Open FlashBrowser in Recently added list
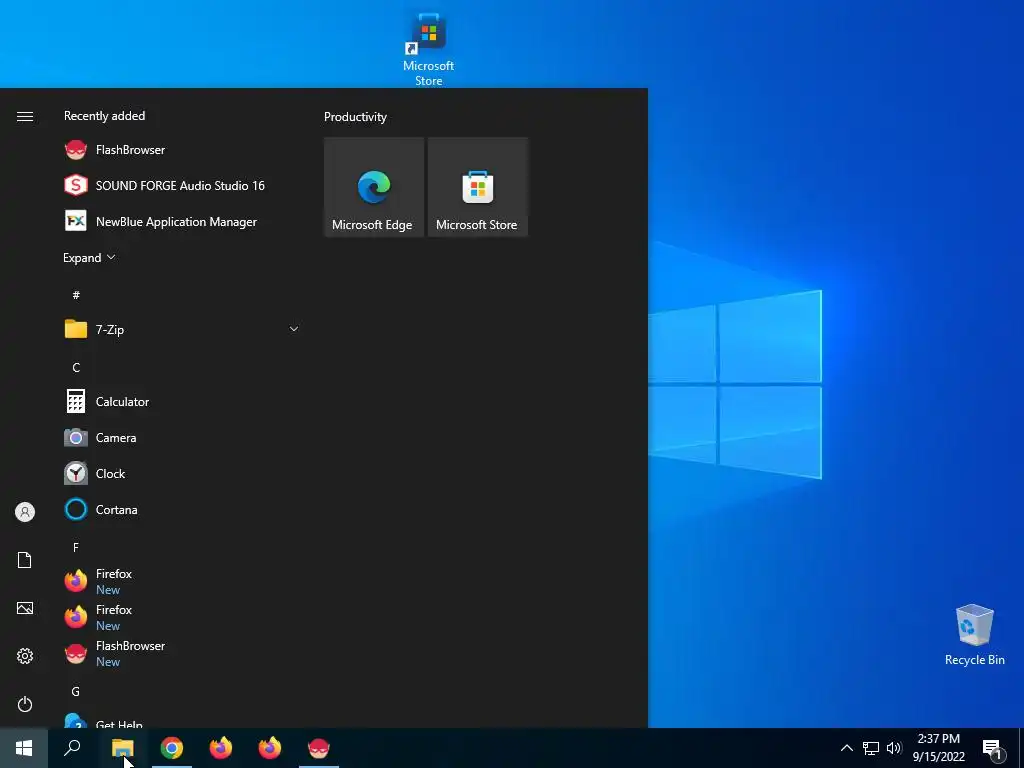Viewport: 1024px width, 768px height. point(181,150)
